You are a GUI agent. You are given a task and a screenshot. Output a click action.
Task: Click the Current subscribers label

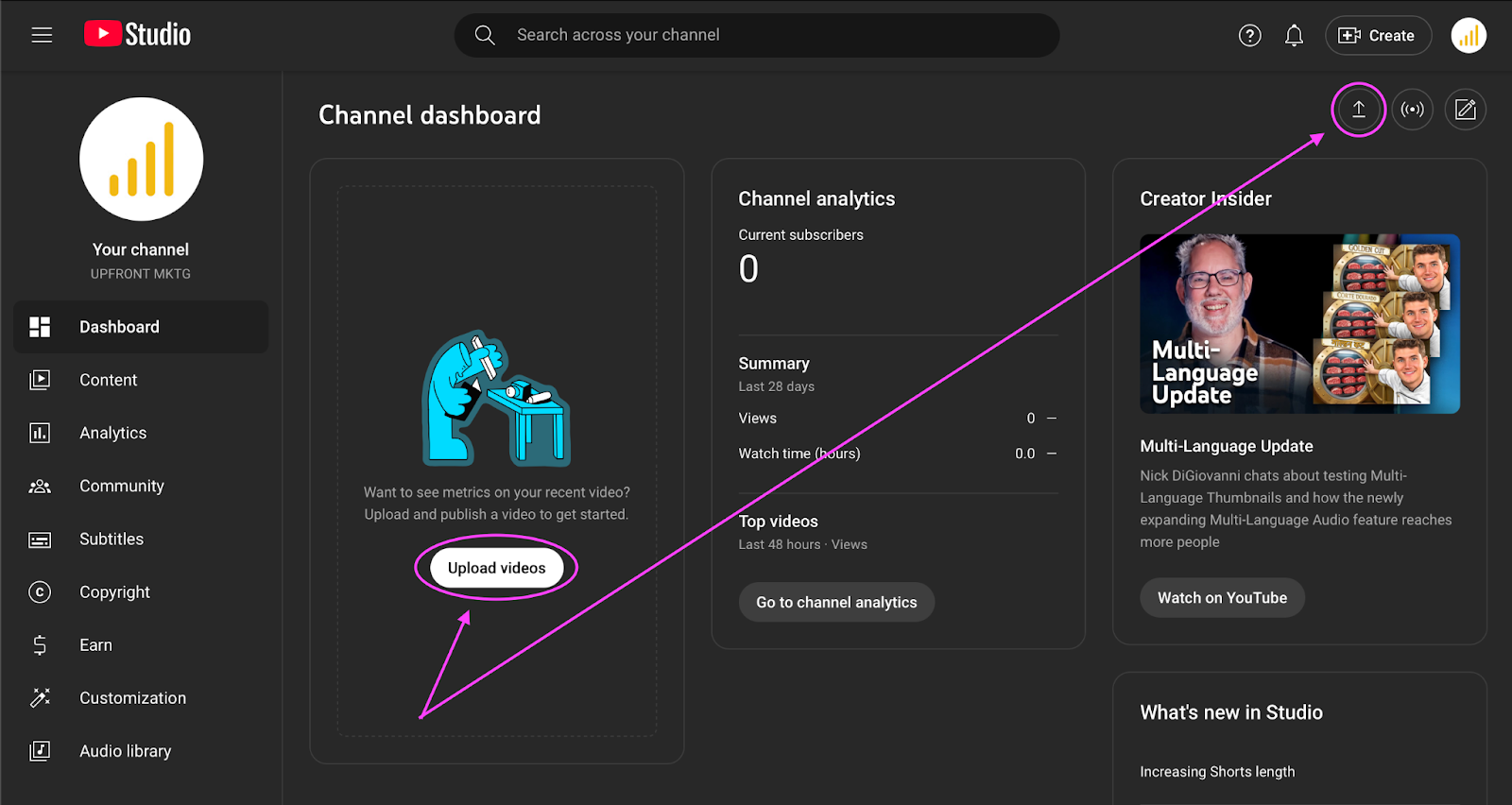tap(801, 235)
